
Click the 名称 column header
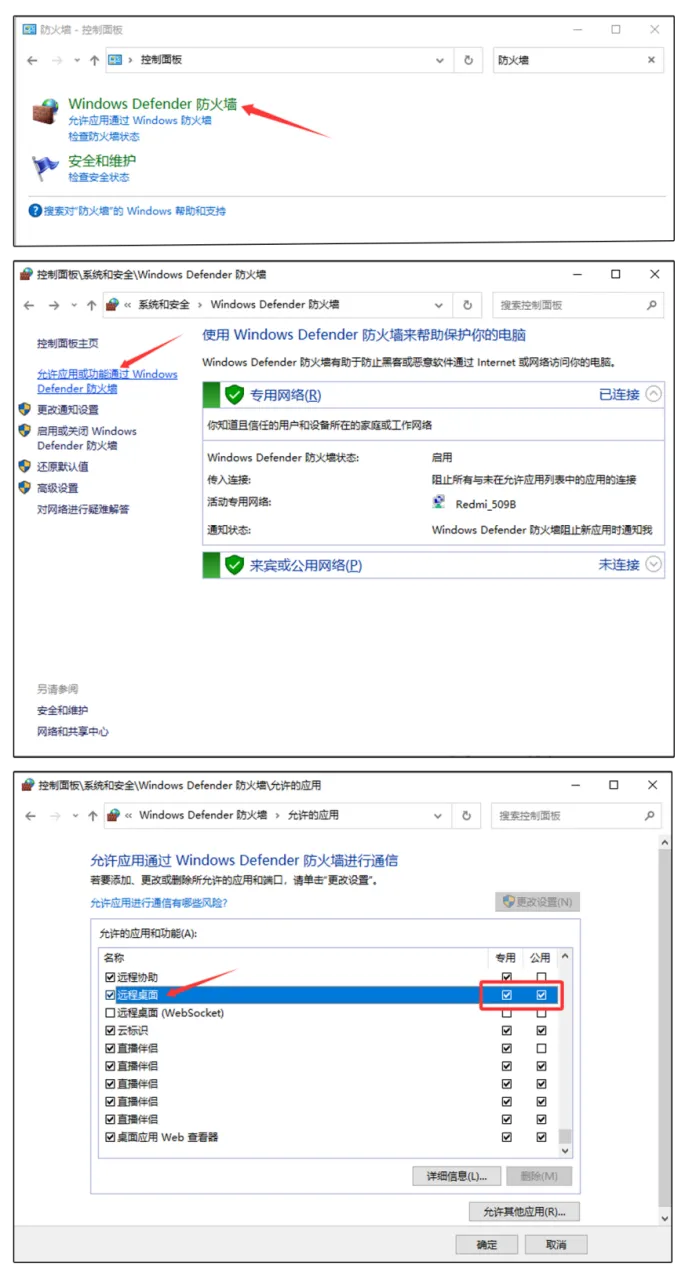[113, 958]
